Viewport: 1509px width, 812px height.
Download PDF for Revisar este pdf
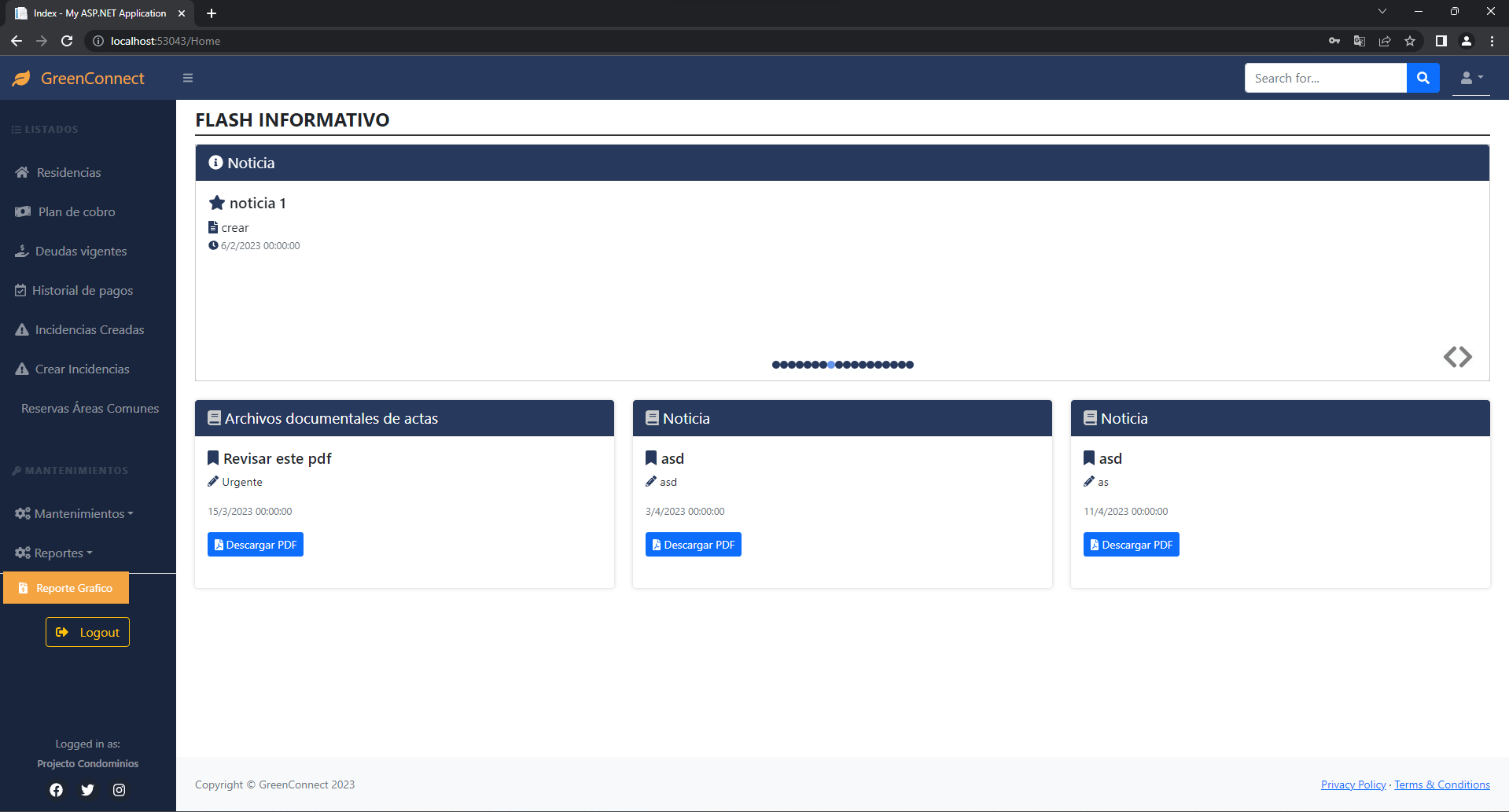(x=256, y=545)
